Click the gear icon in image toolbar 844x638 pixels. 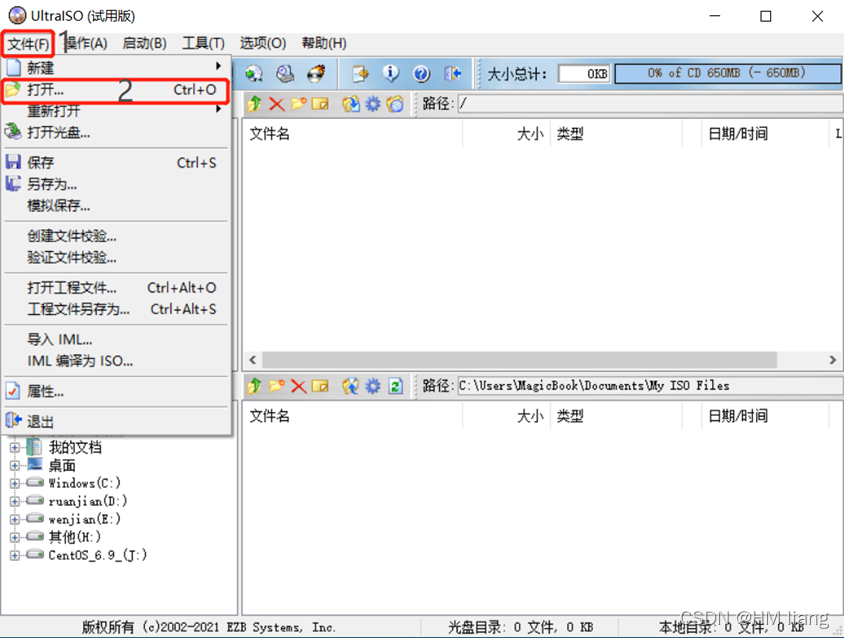point(372,103)
